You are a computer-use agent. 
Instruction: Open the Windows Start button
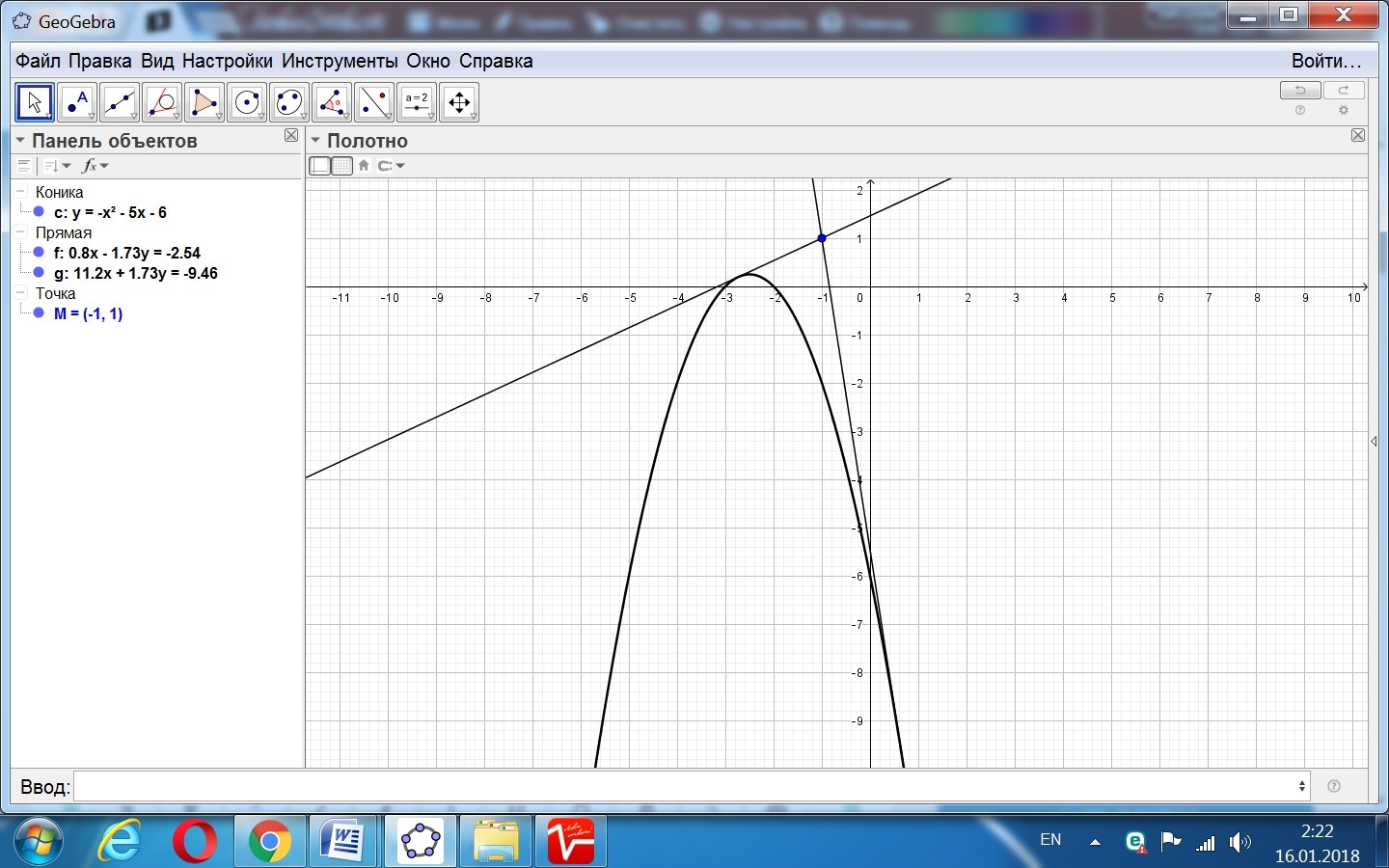38,841
